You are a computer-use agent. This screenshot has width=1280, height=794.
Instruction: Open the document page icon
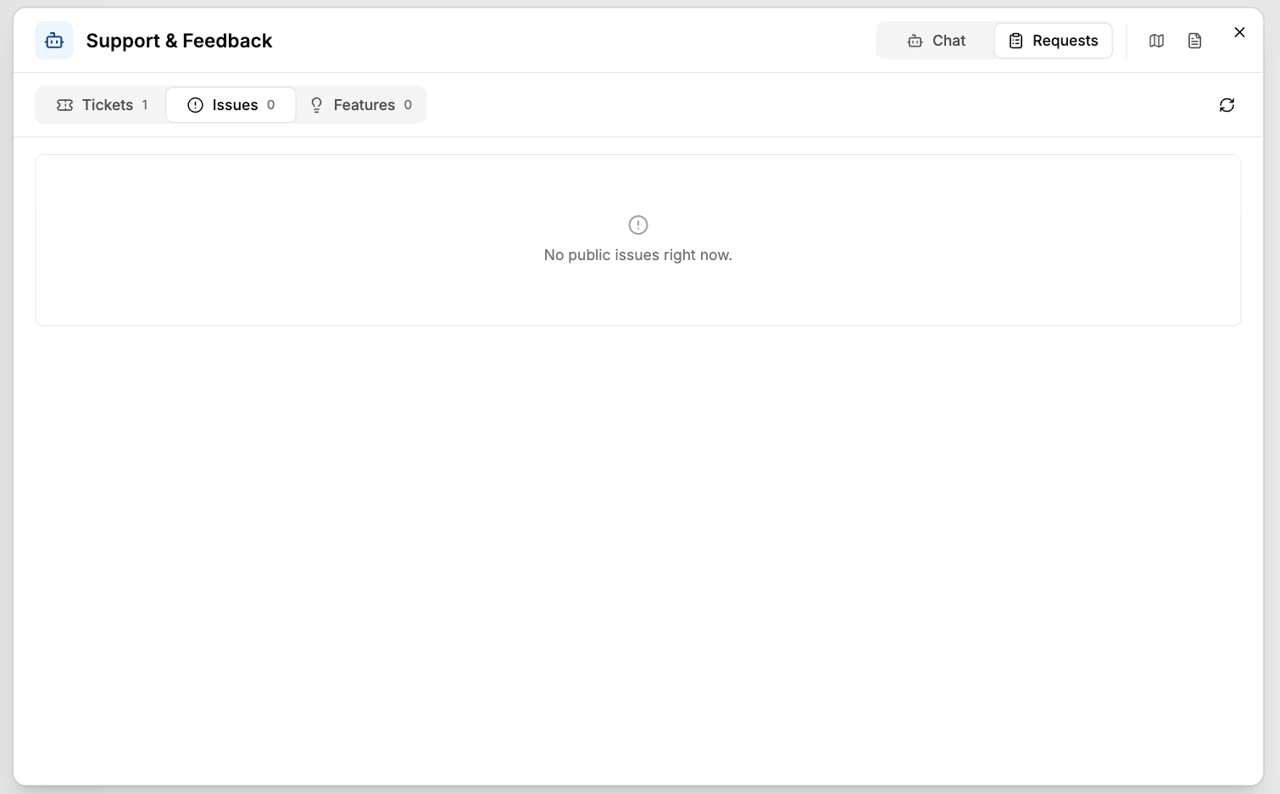(x=1194, y=41)
